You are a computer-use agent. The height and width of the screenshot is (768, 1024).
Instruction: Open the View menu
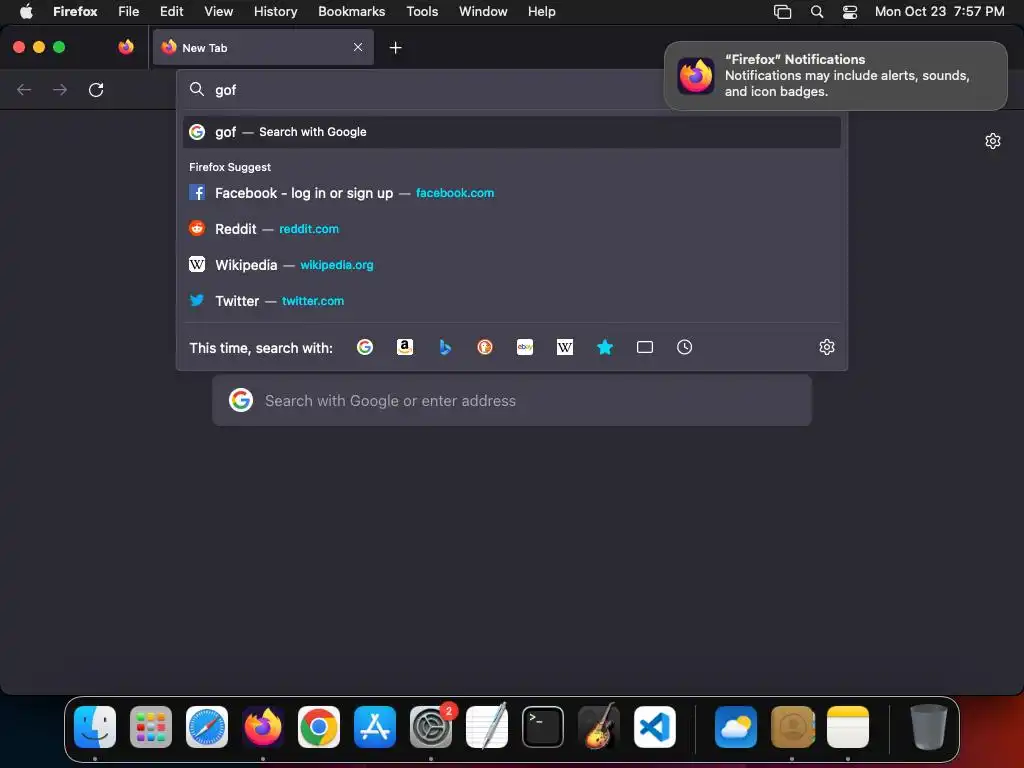coord(218,12)
